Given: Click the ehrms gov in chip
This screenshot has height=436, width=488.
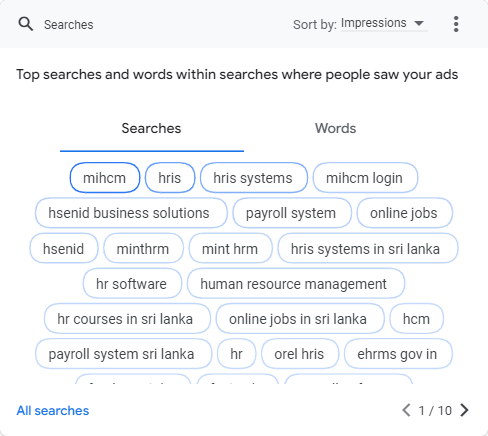Looking at the screenshot, I should coord(398,354).
